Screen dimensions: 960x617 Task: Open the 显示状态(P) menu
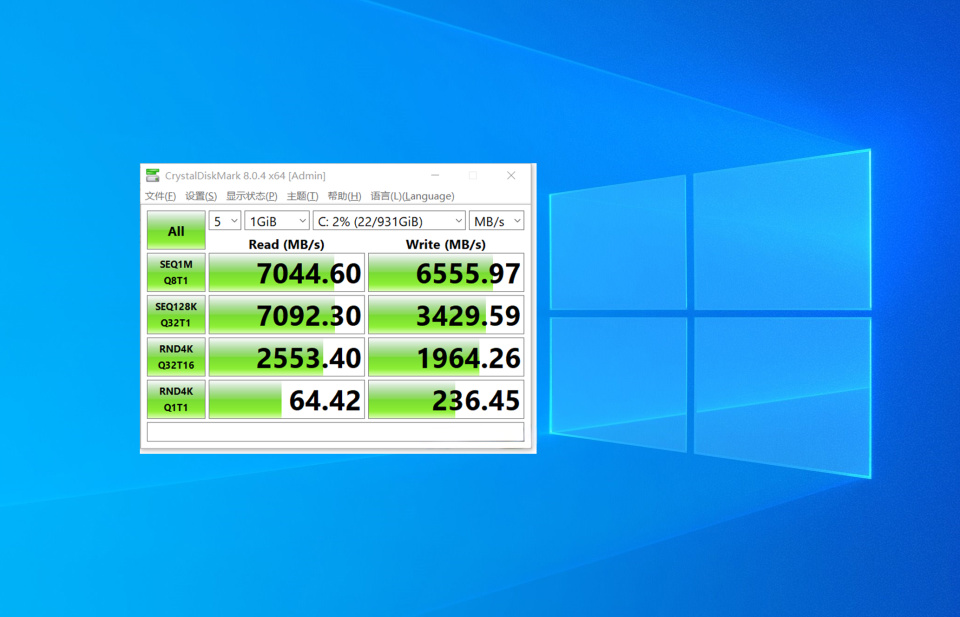(x=252, y=196)
